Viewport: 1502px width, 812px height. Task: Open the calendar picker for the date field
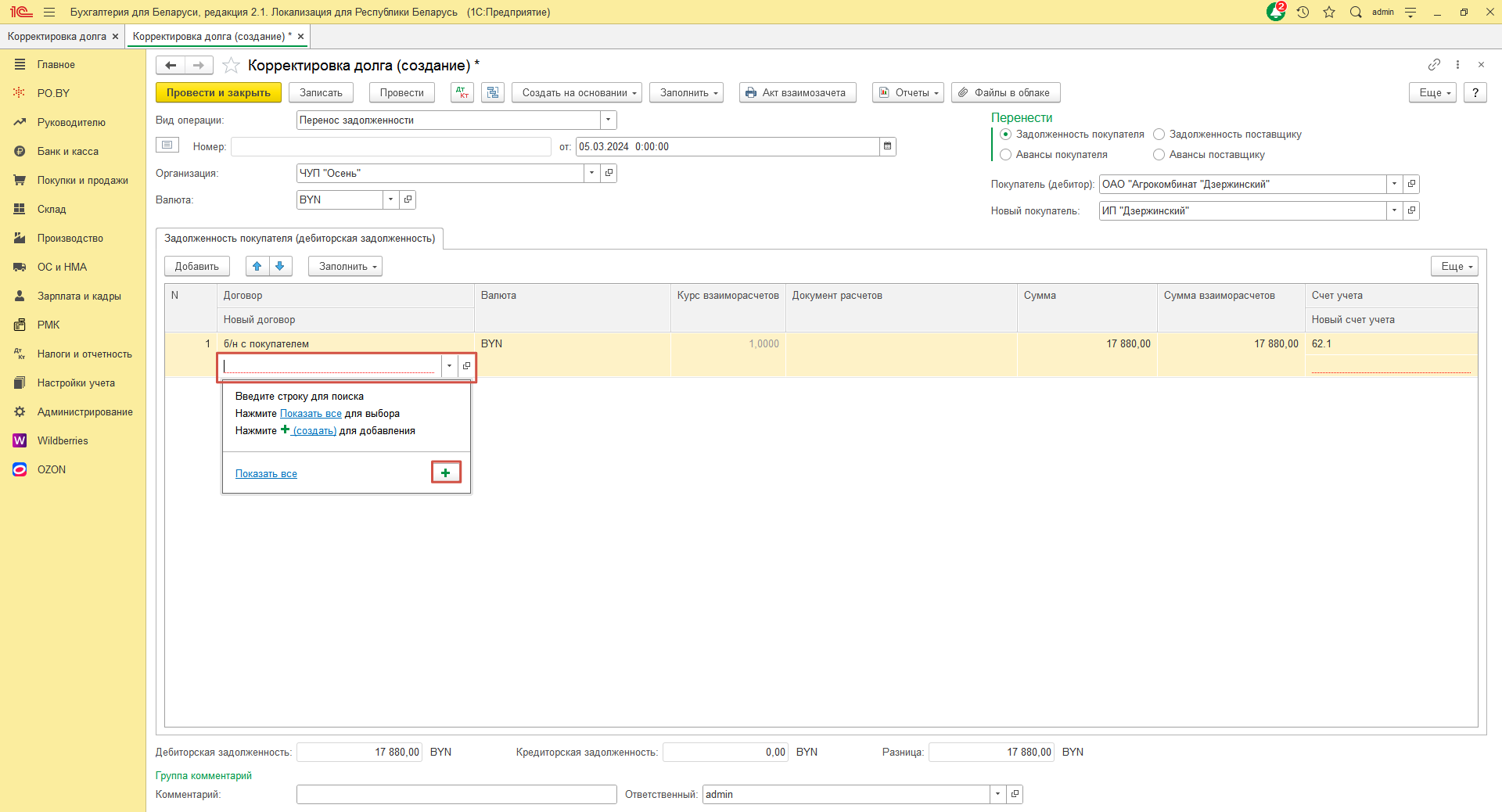(x=887, y=146)
